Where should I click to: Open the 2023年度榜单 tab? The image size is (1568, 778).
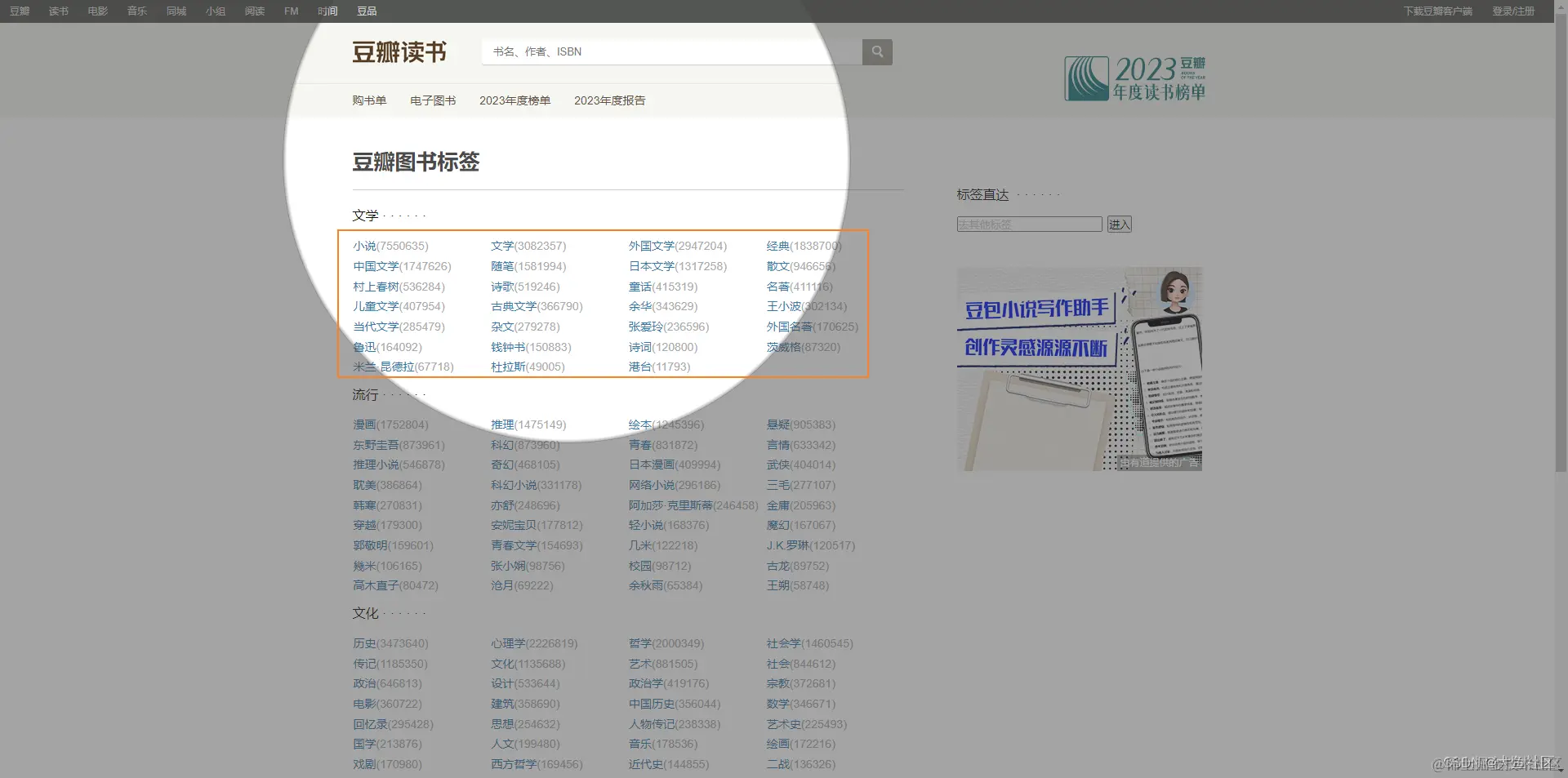pos(514,100)
